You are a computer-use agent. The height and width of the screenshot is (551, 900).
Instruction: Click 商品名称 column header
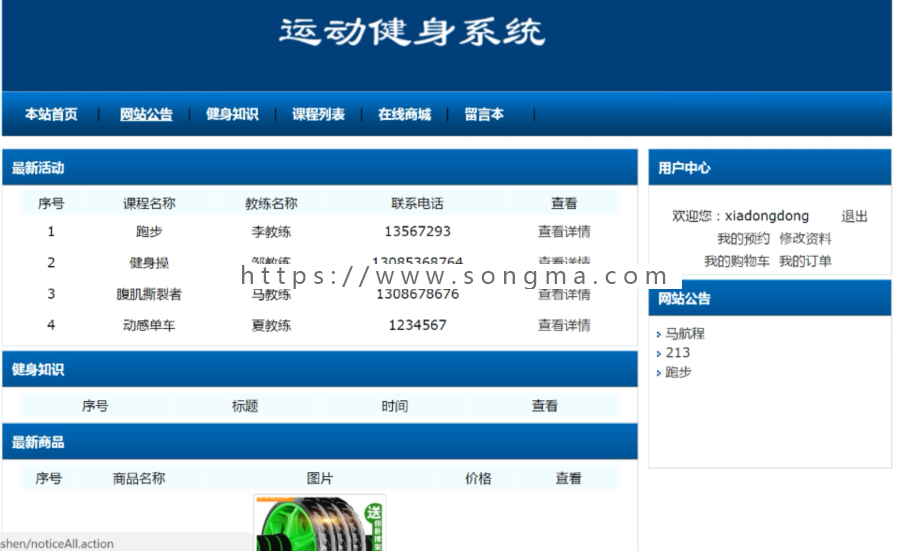139,479
